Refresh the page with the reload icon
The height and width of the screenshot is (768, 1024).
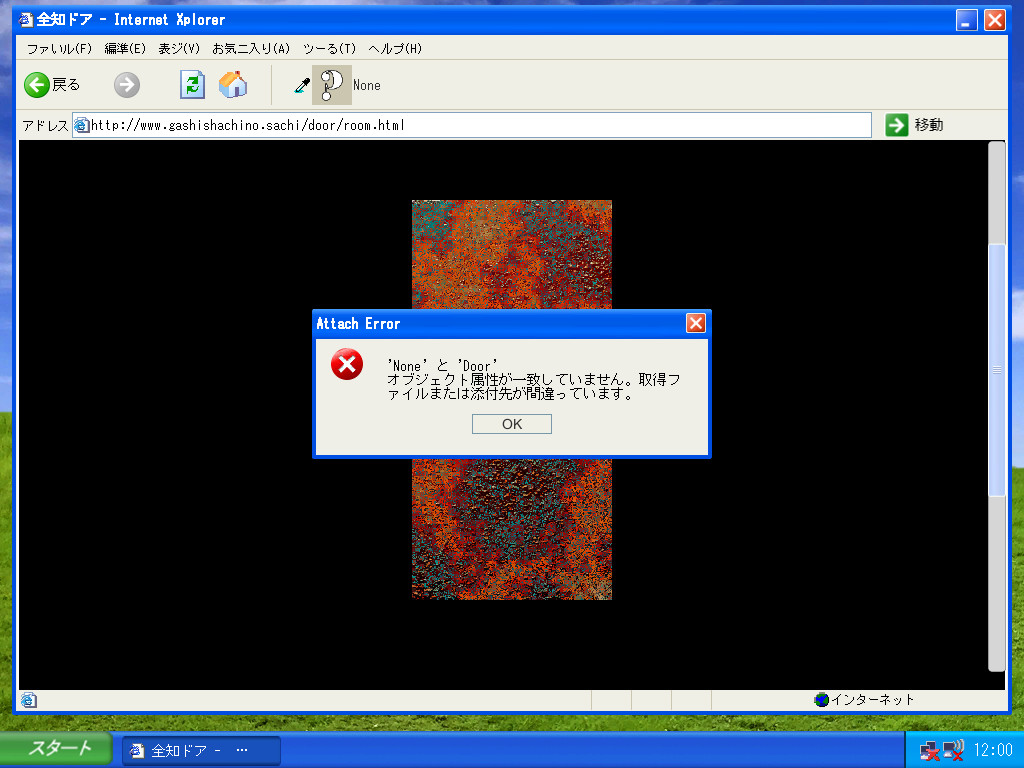[x=191, y=85]
